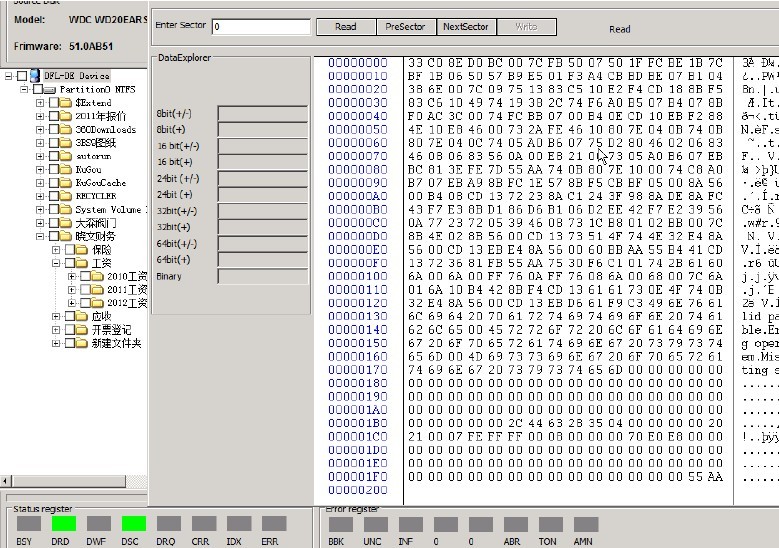The width and height of the screenshot is (779, 548).
Task: Click the KuGouCache folder icon
Action: tap(66, 183)
